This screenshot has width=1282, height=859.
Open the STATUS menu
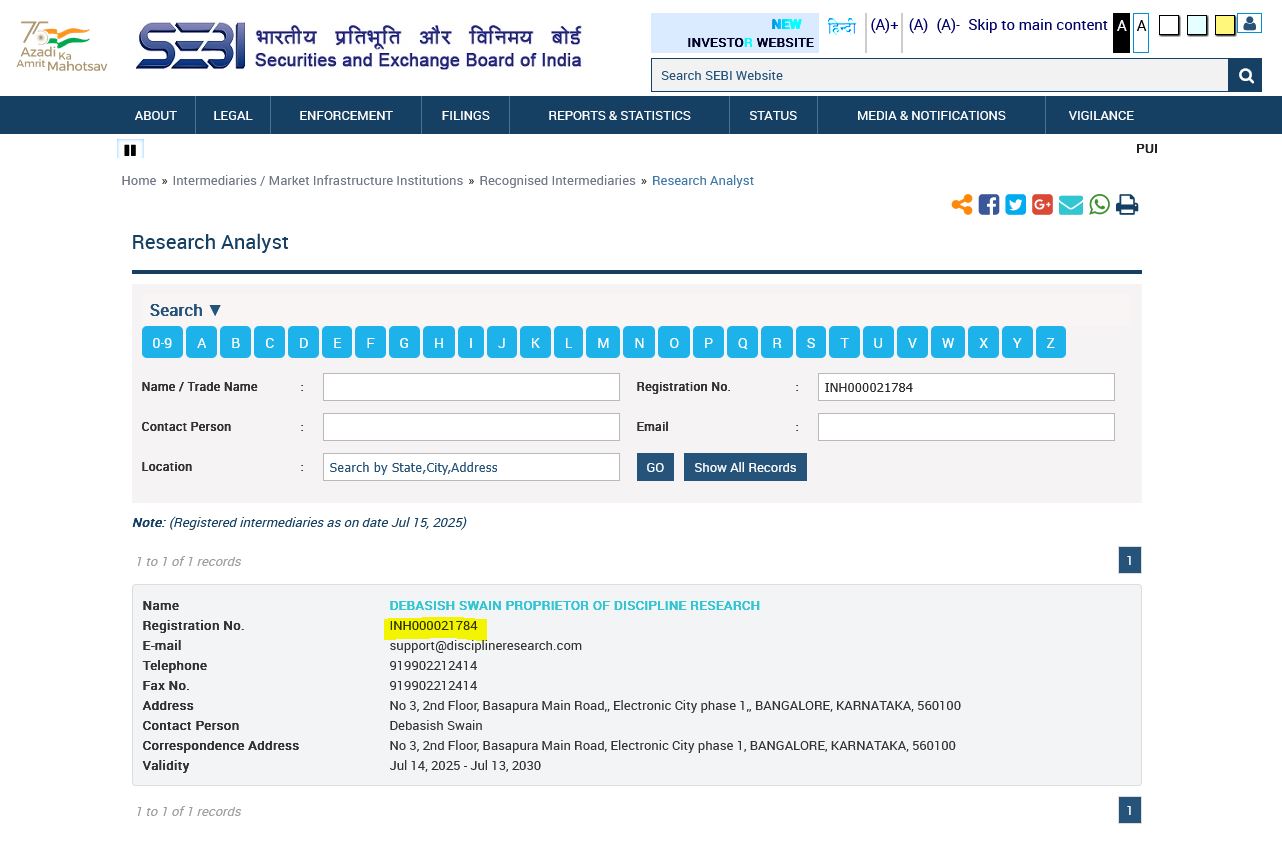(x=773, y=115)
